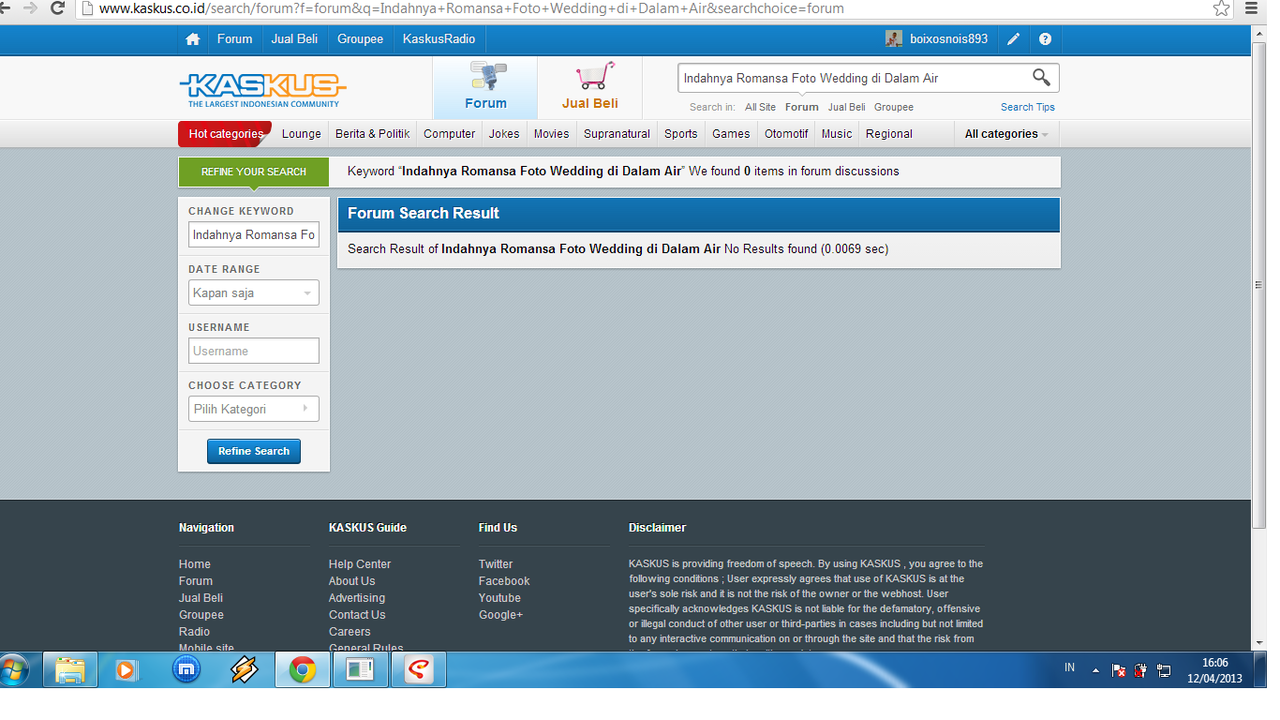
Task: Open the Regional category
Action: pos(889,134)
